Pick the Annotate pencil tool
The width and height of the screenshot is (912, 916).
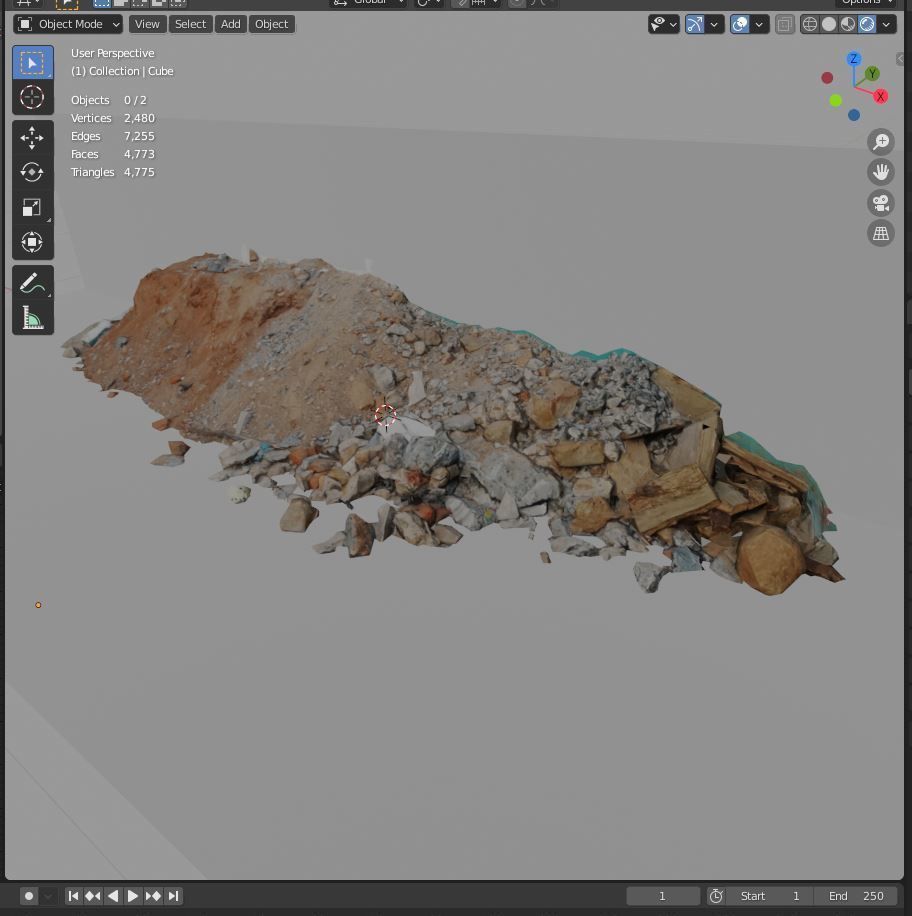33,283
